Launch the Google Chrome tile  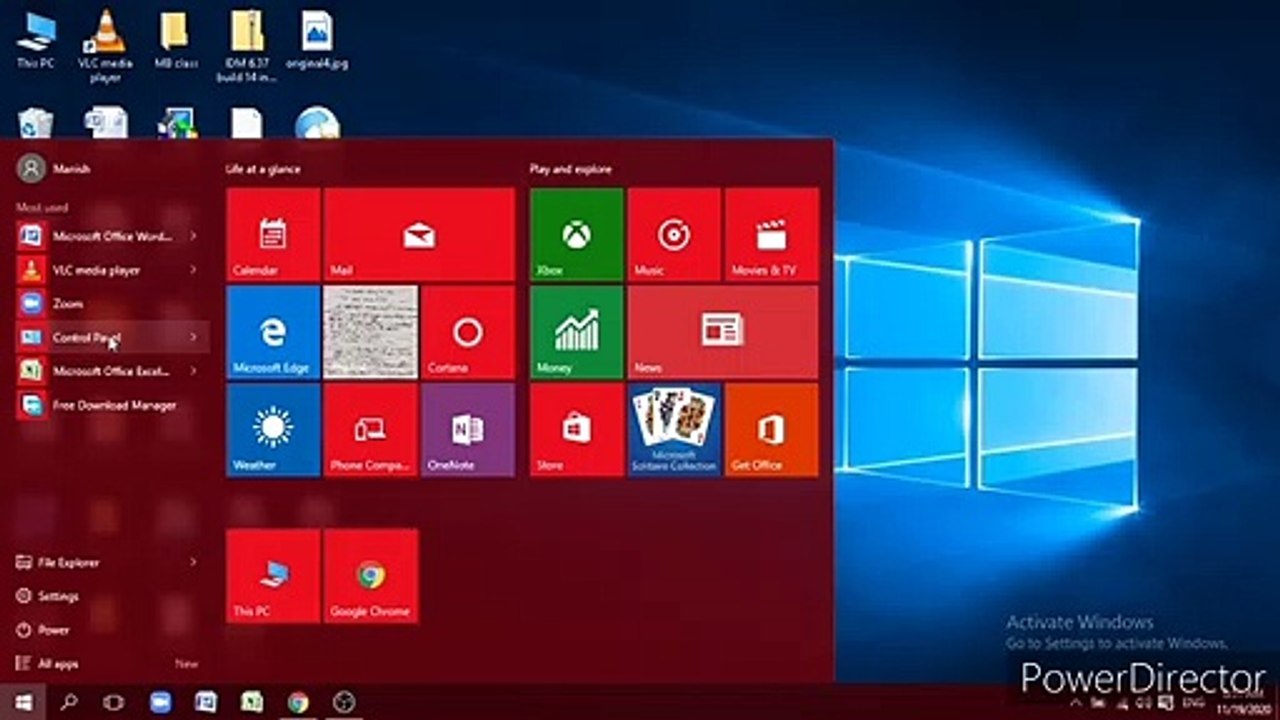(x=371, y=576)
